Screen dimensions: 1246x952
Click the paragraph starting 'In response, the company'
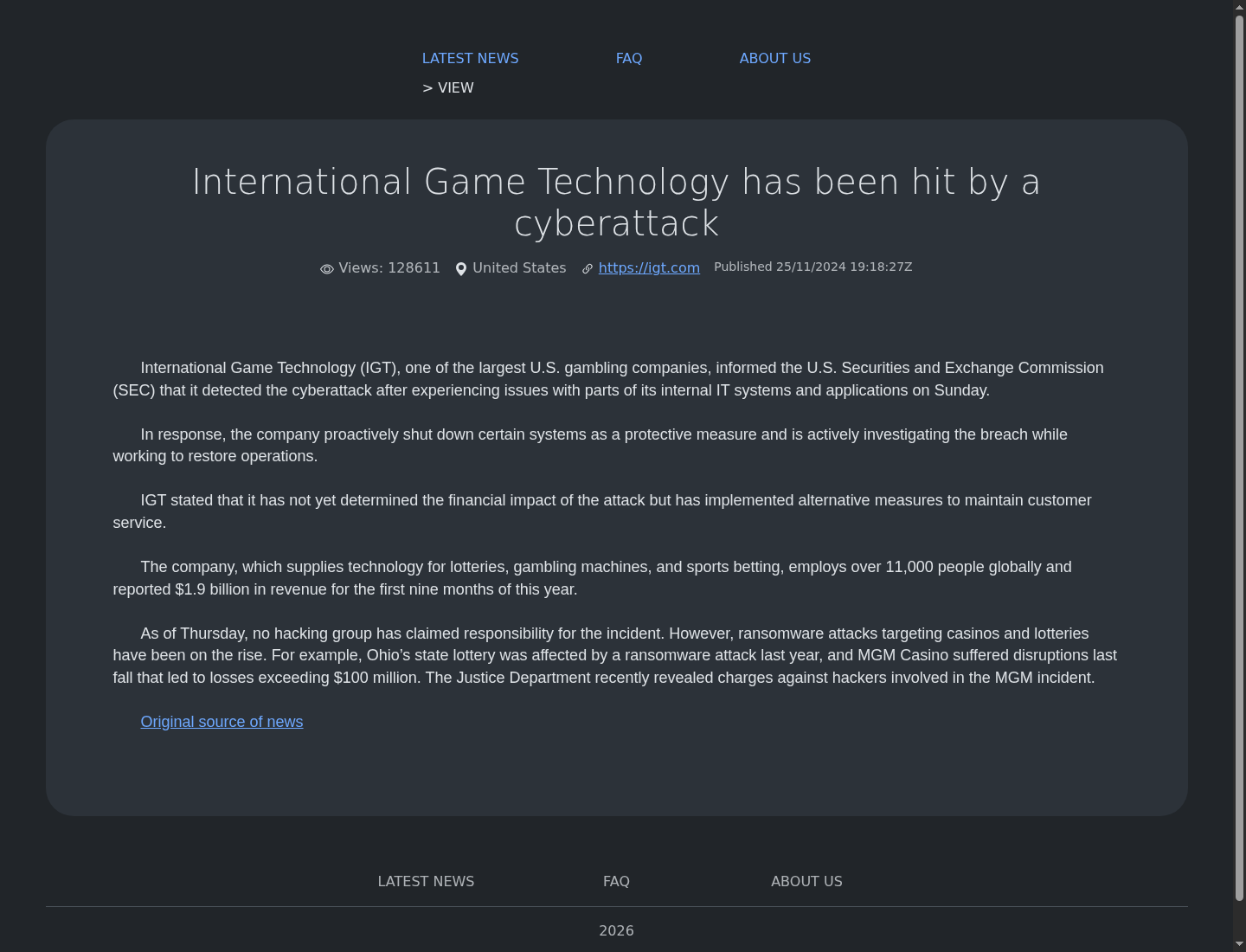click(616, 445)
